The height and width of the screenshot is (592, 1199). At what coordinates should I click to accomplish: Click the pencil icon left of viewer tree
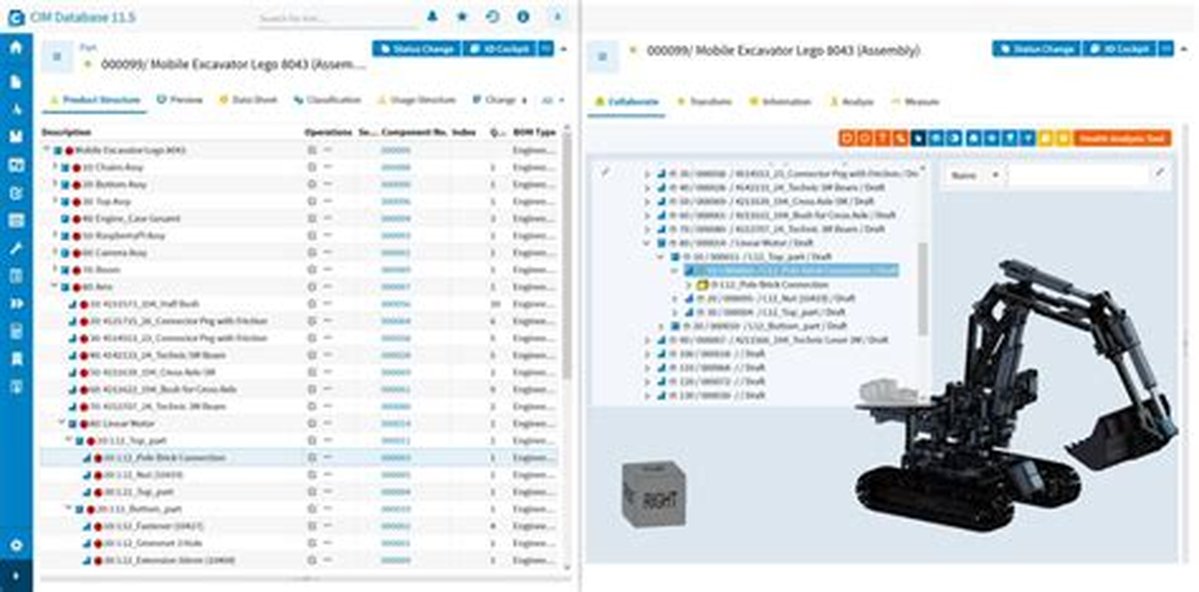(x=606, y=173)
